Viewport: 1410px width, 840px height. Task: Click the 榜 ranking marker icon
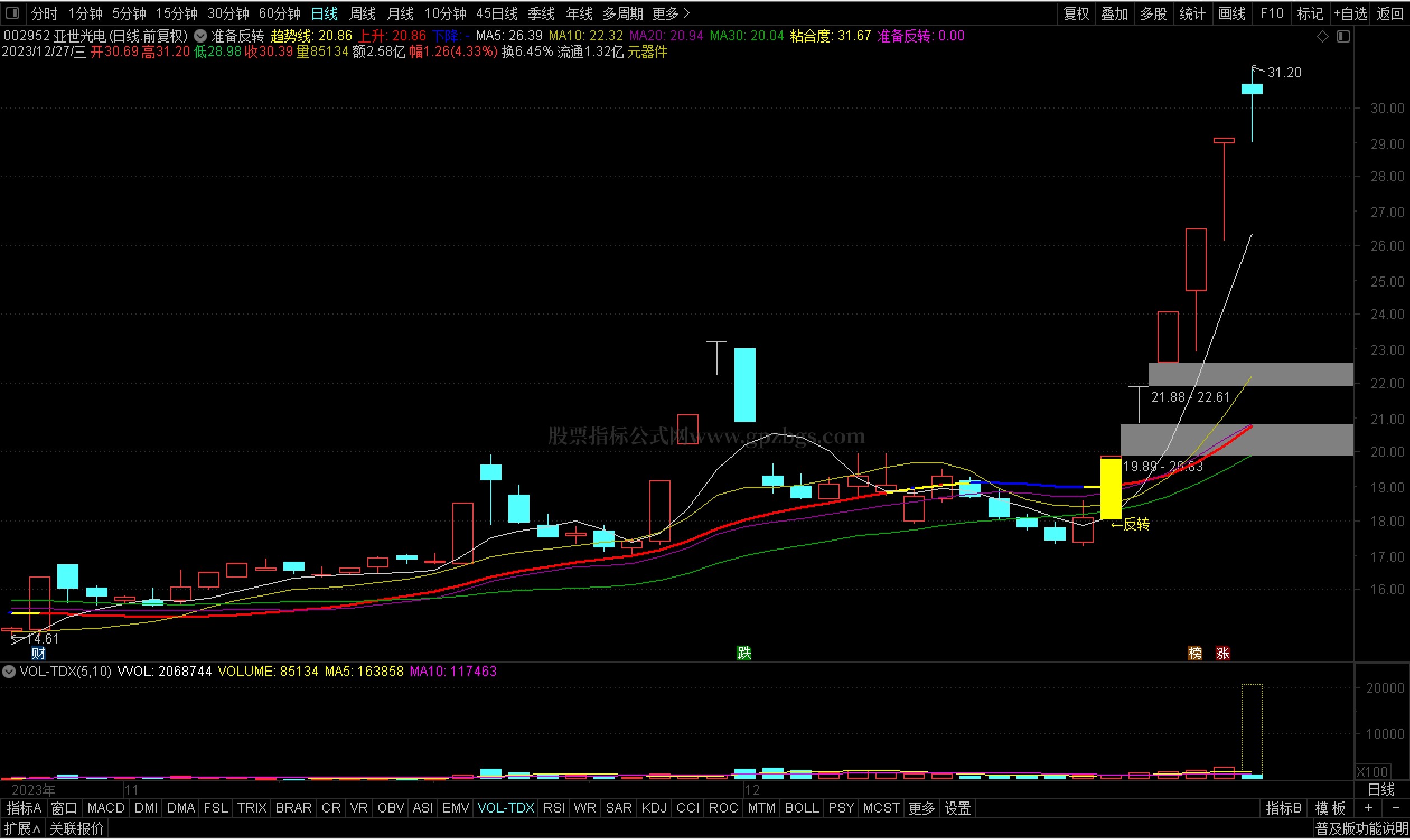(1195, 654)
